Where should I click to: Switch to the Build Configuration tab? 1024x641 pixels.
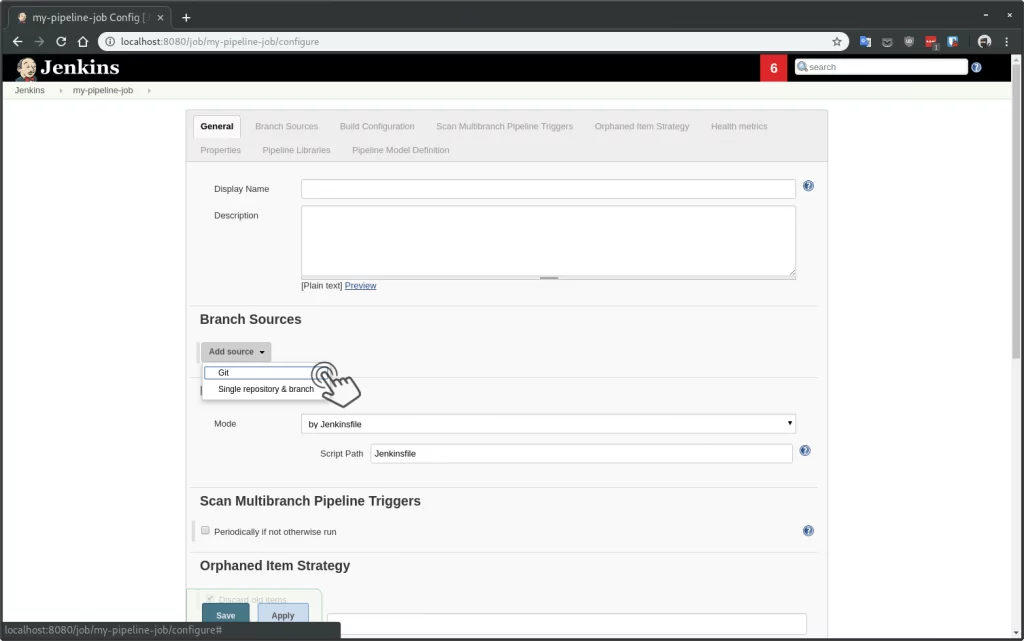coord(377,127)
